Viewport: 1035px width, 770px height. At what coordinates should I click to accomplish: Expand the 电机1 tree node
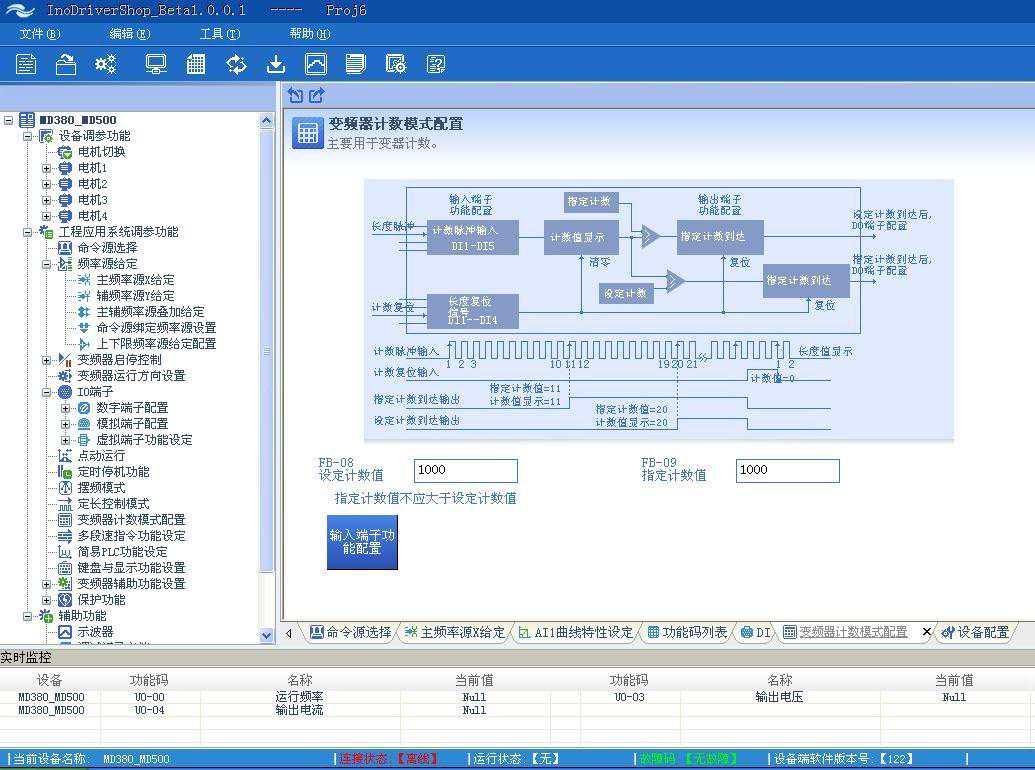pos(46,168)
